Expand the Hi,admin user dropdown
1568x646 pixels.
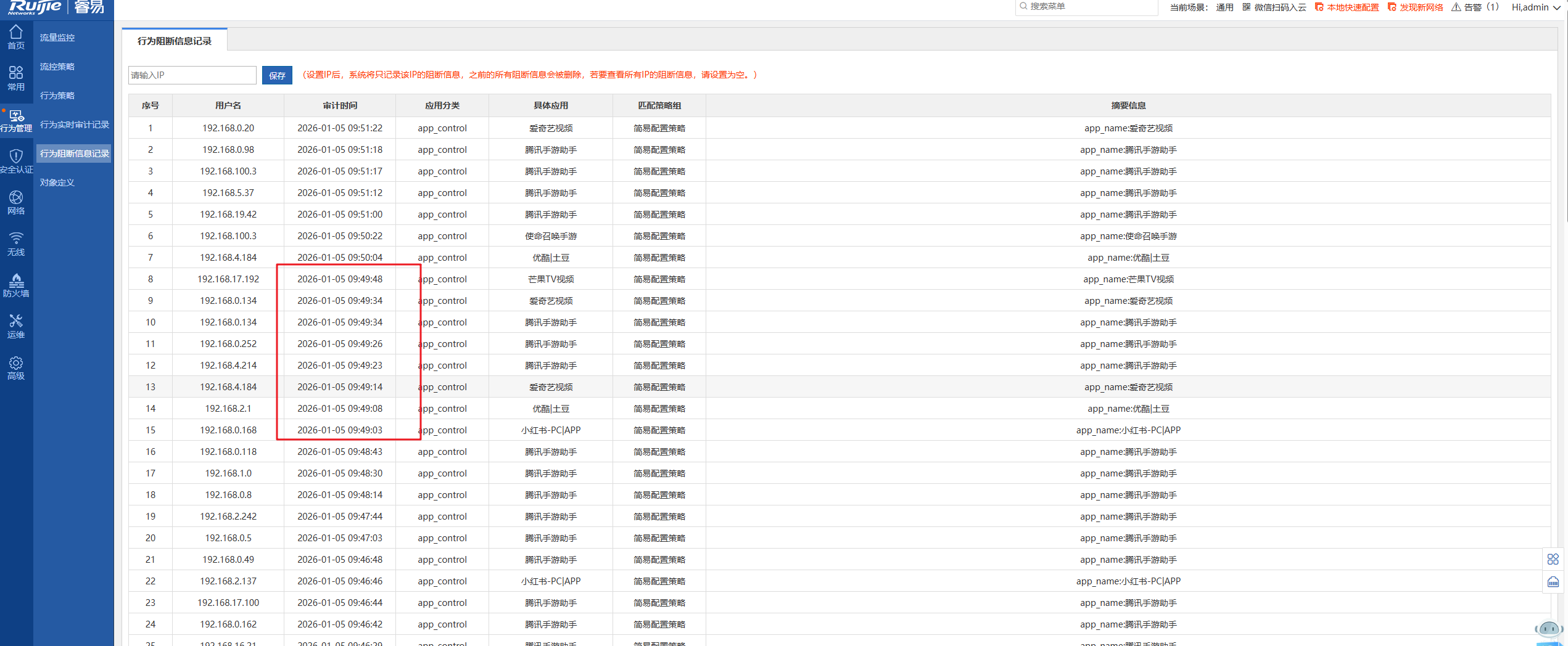click(1535, 7)
